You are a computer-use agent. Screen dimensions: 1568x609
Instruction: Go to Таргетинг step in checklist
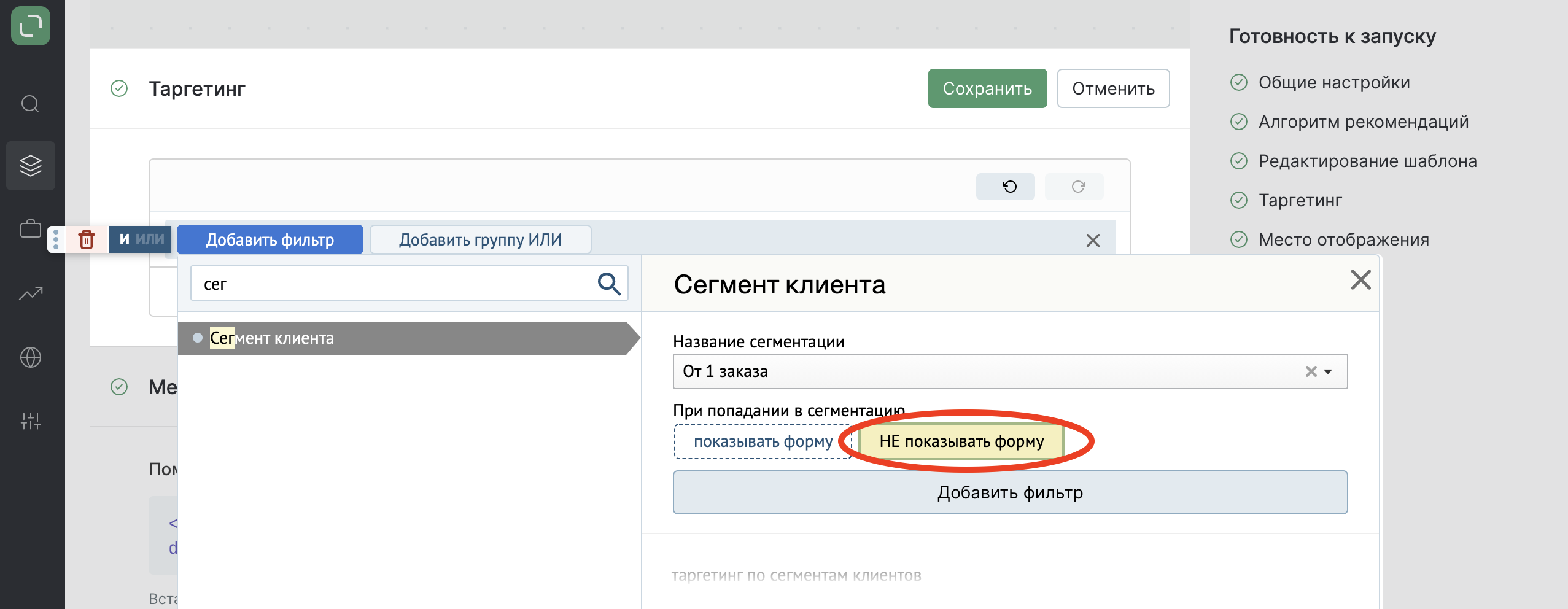tap(1300, 200)
